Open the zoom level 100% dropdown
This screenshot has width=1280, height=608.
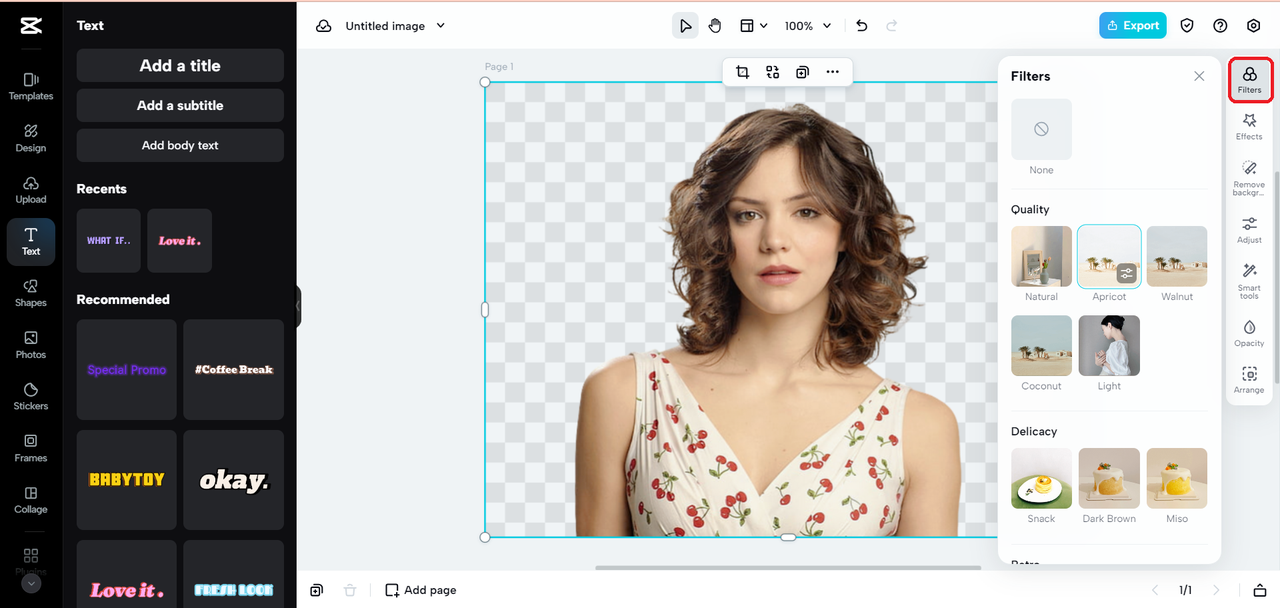[x=807, y=25]
